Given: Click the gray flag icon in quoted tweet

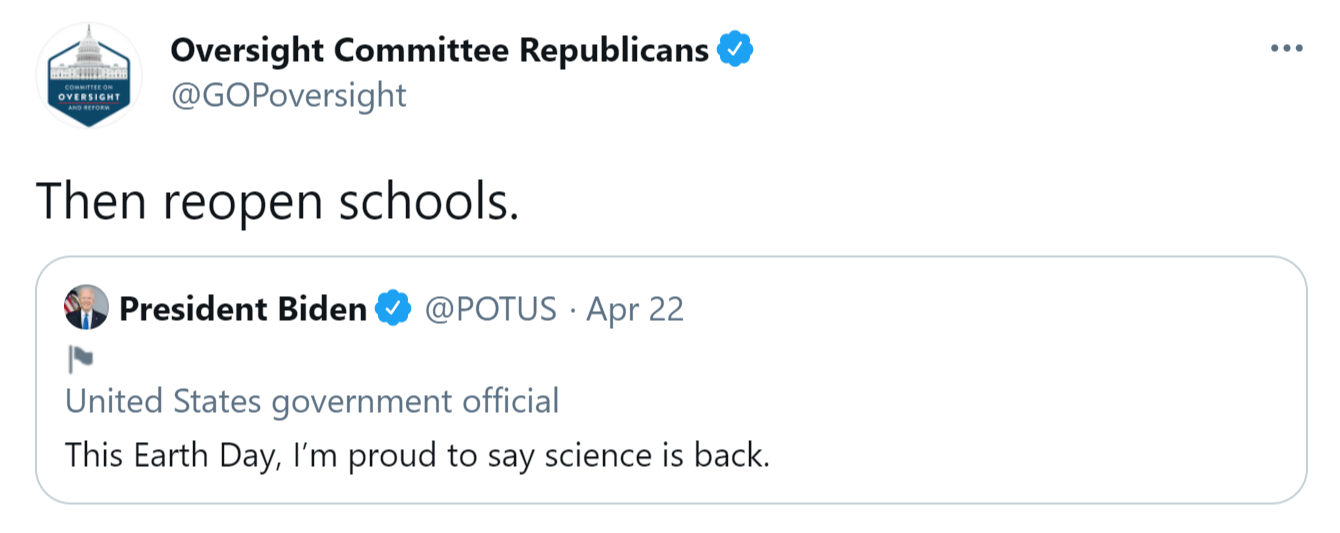Looking at the screenshot, I should 79,357.
